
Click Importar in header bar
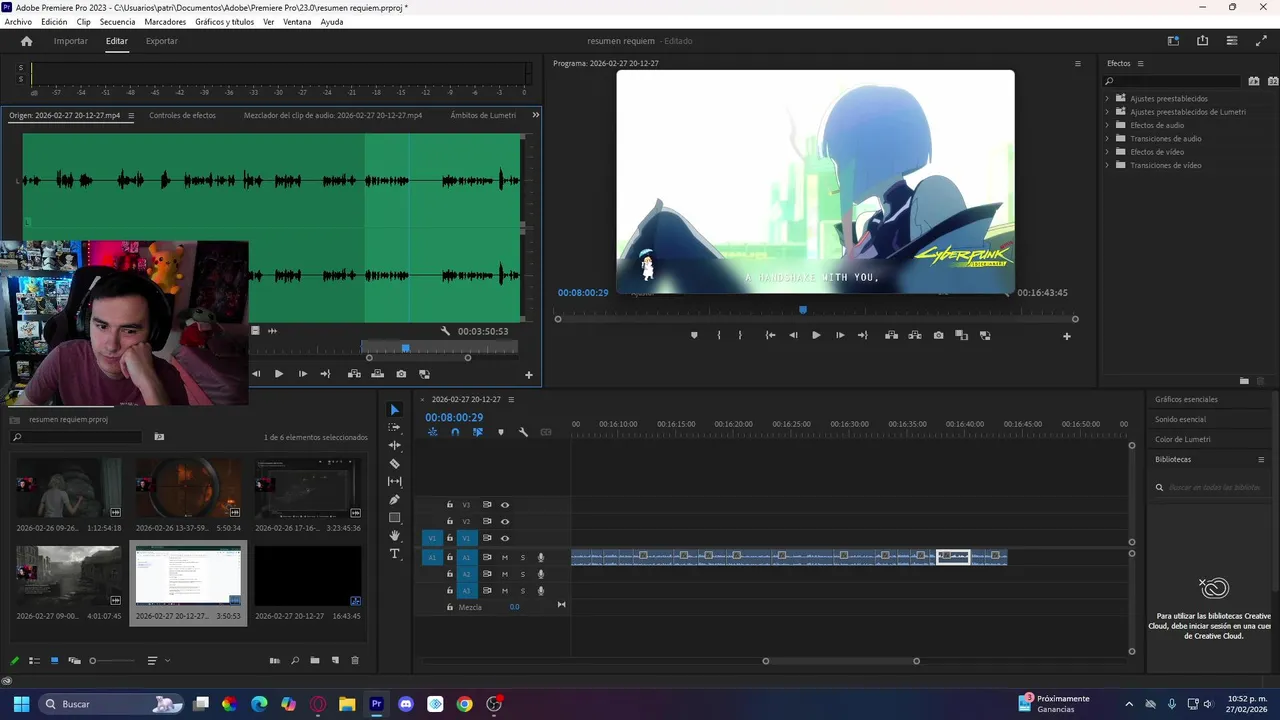coord(71,41)
